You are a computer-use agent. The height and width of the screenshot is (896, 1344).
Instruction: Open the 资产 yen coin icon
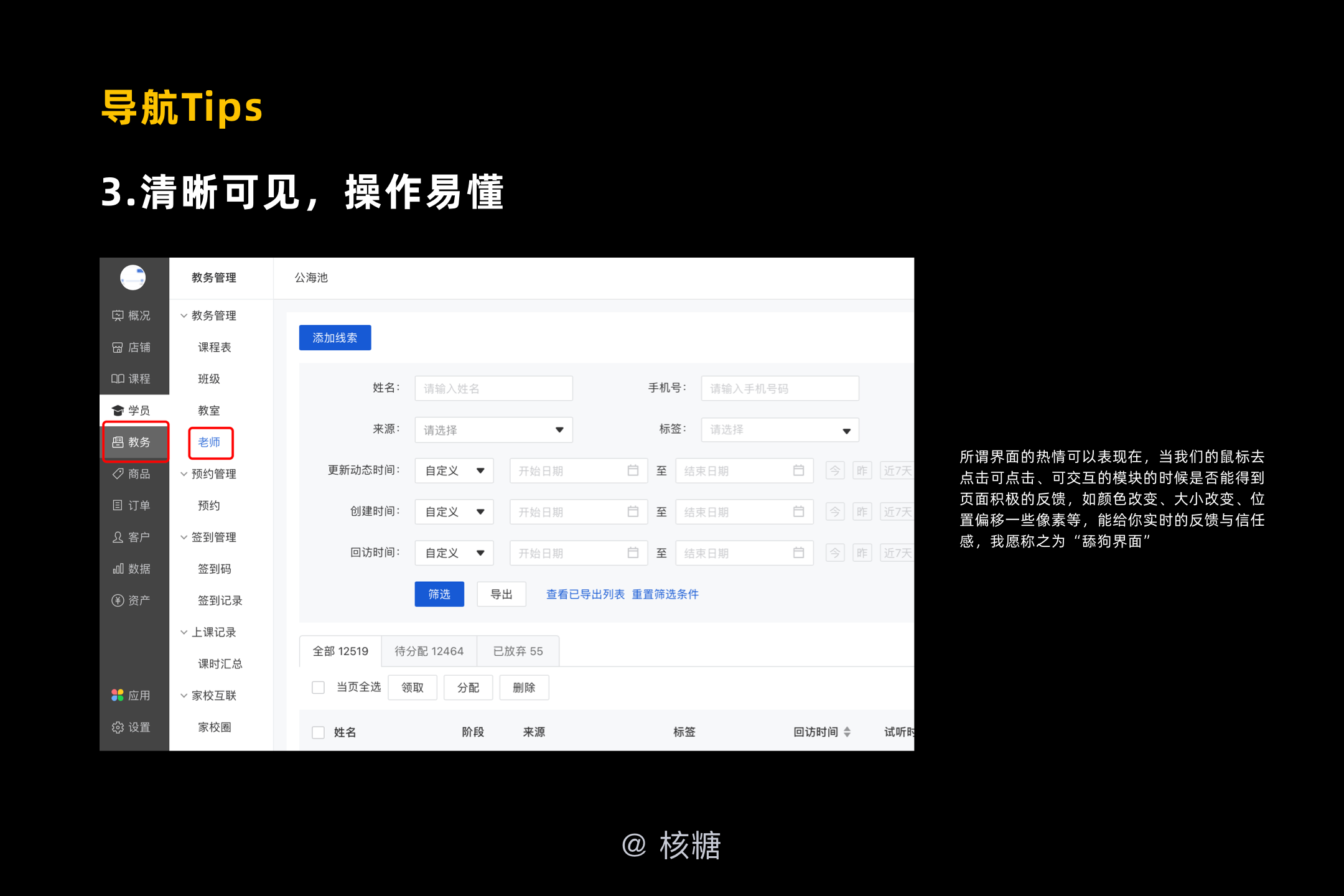click(118, 600)
